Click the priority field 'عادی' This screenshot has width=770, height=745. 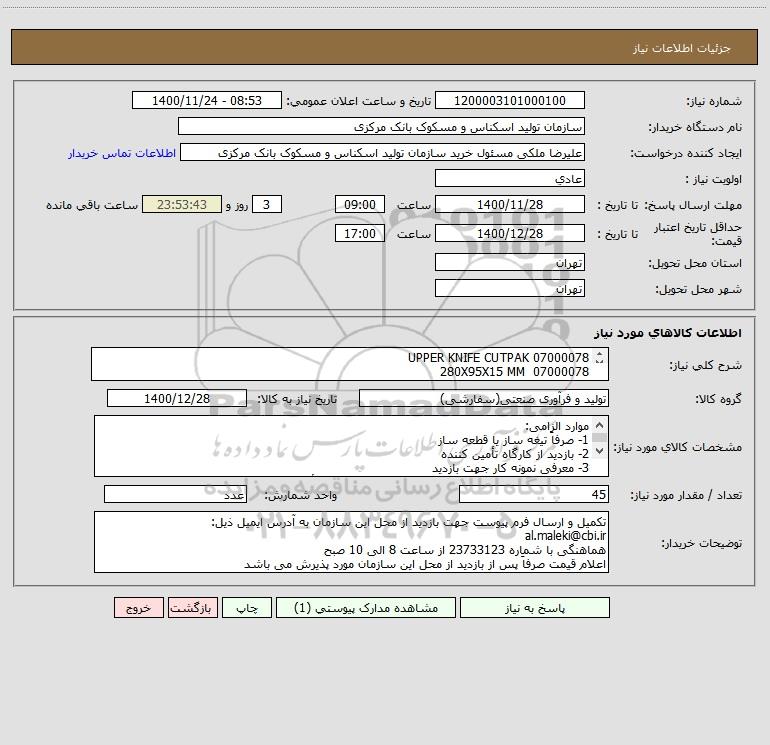click(510, 178)
